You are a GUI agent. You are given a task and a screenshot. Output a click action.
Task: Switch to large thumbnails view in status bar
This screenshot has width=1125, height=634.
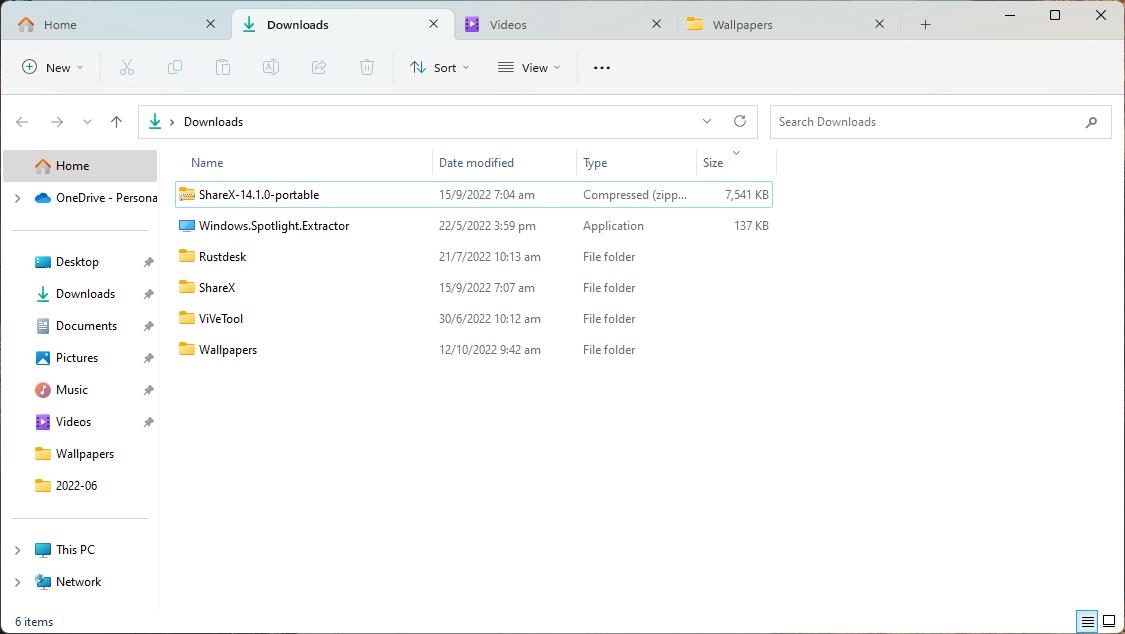pyautogui.click(x=1110, y=621)
